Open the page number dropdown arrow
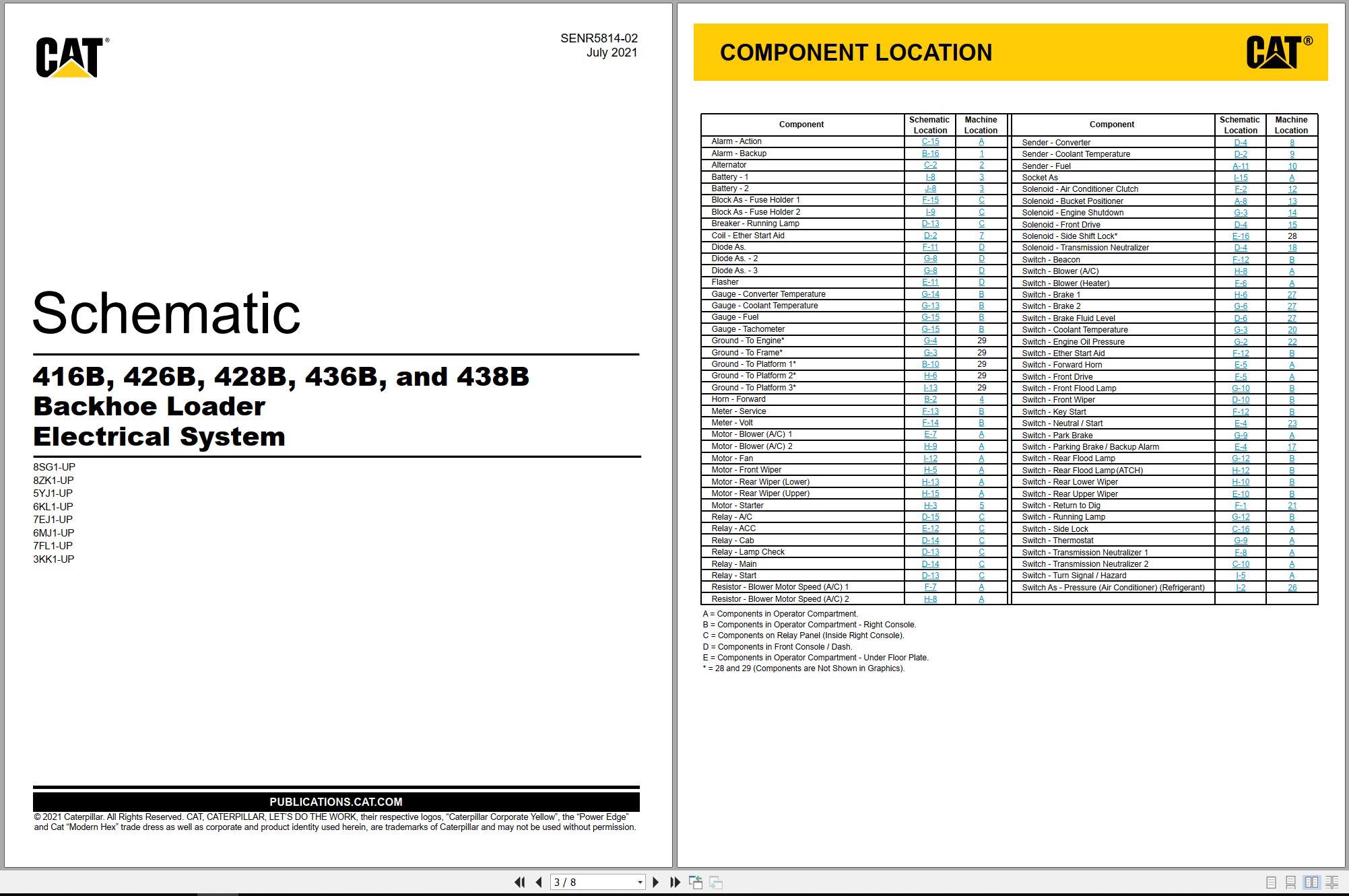Viewport: 1349px width, 896px height. [640, 882]
